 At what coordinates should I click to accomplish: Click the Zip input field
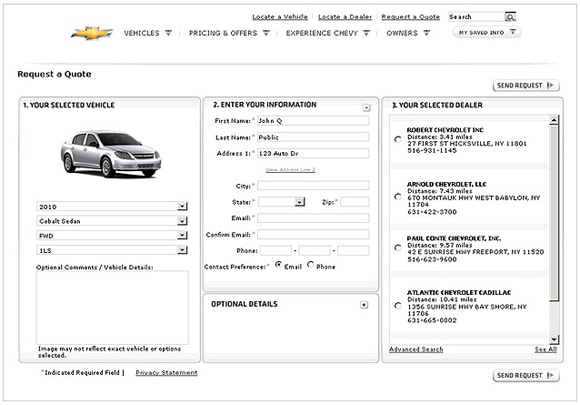click(355, 202)
